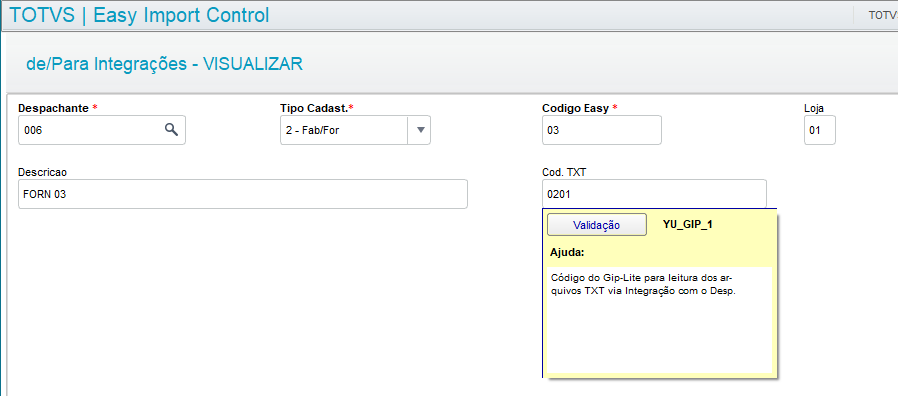Open Despachante lookup magnifier icon

click(x=171, y=130)
